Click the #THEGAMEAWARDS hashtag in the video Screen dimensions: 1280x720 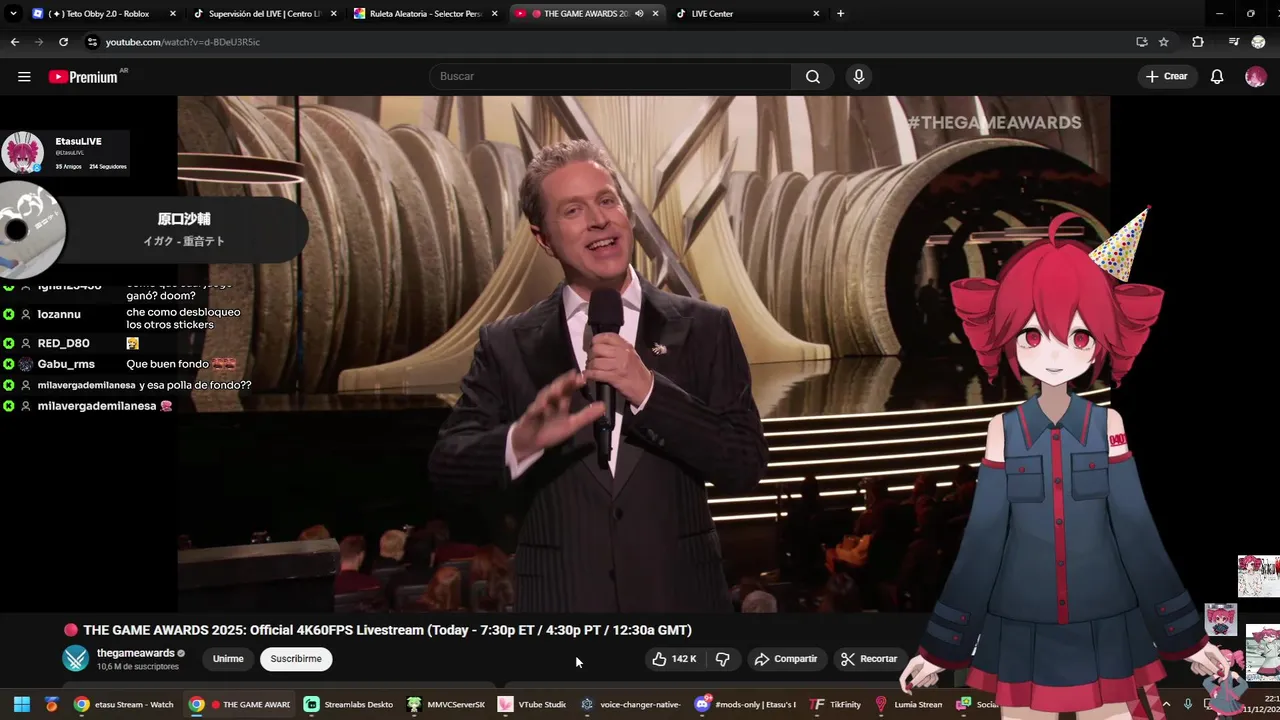(x=994, y=123)
